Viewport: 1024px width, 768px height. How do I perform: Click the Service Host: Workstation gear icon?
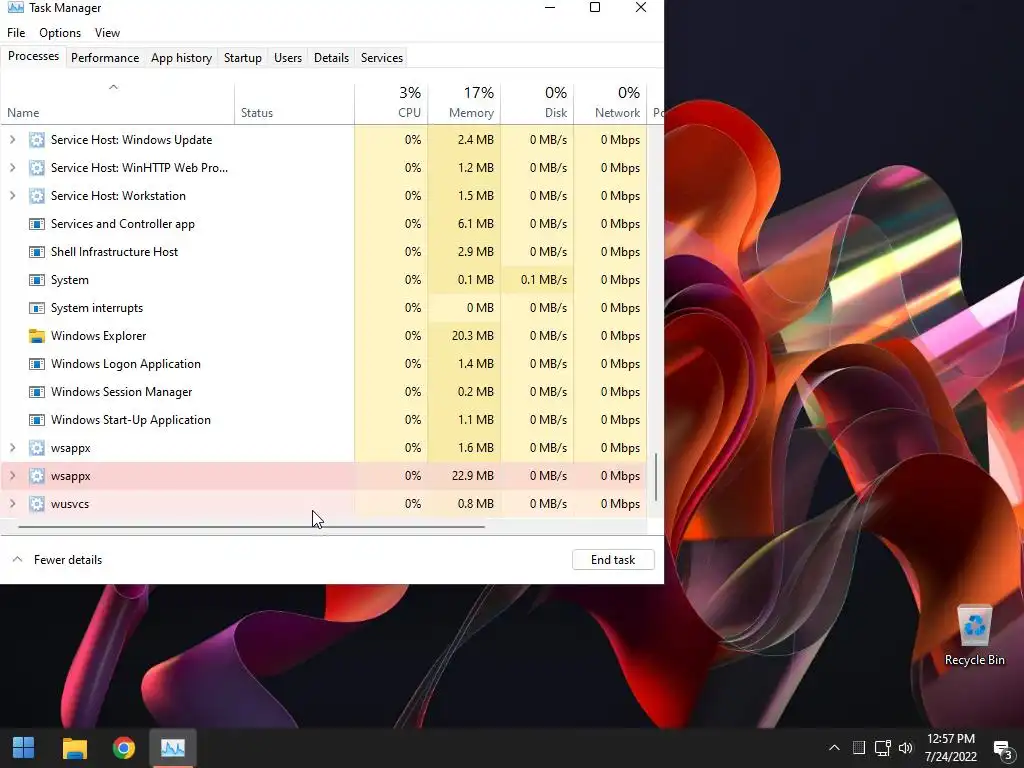click(x=37, y=196)
